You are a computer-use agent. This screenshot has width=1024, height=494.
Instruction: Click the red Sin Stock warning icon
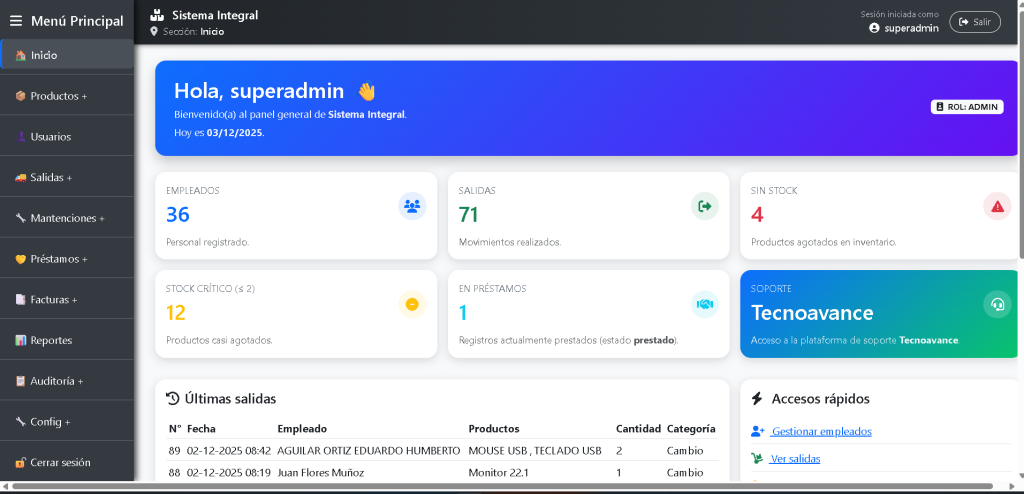(997, 206)
